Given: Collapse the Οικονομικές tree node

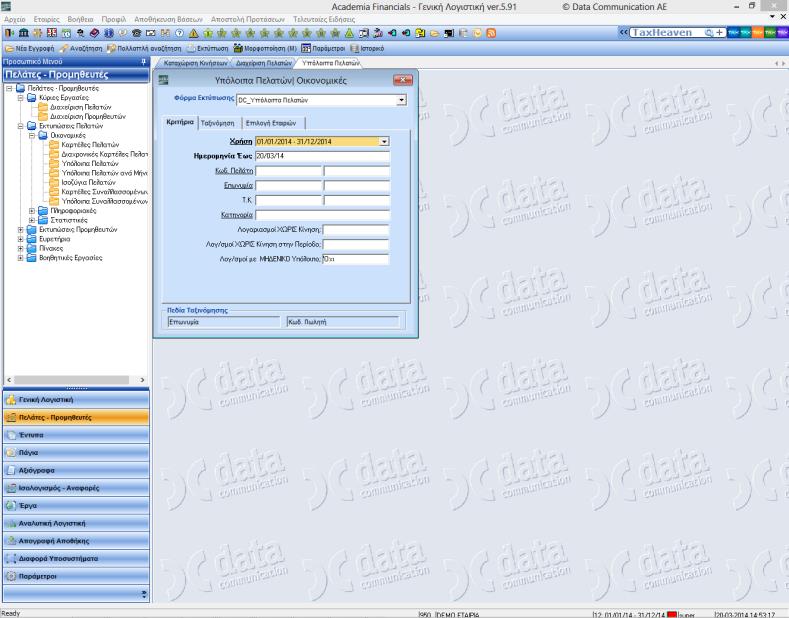Looking at the screenshot, I should [x=32, y=135].
